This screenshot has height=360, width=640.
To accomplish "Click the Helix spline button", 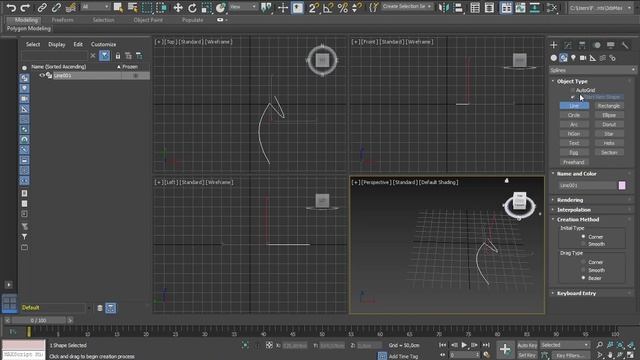I will 609,143.
